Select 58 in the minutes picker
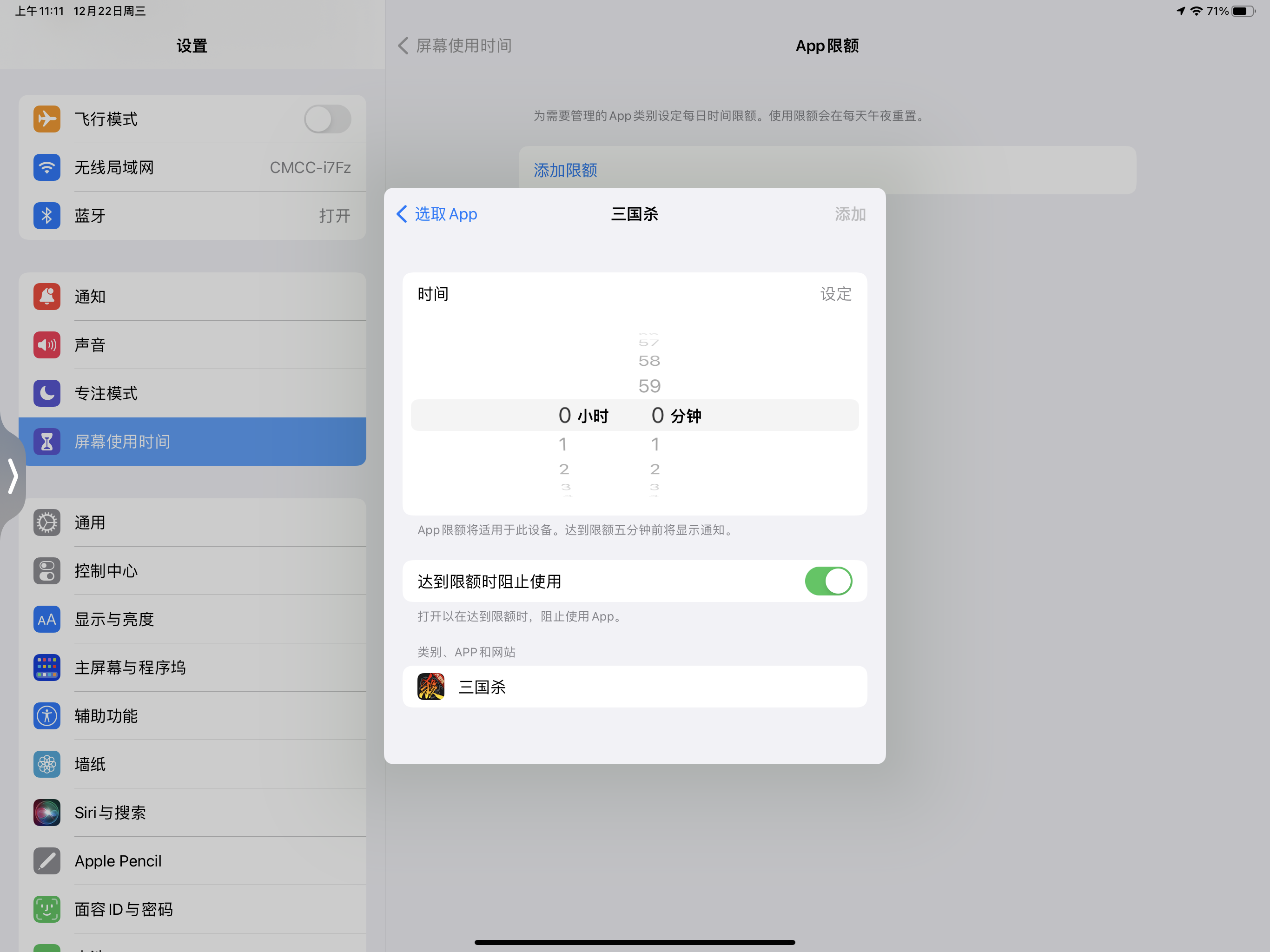 [649, 361]
